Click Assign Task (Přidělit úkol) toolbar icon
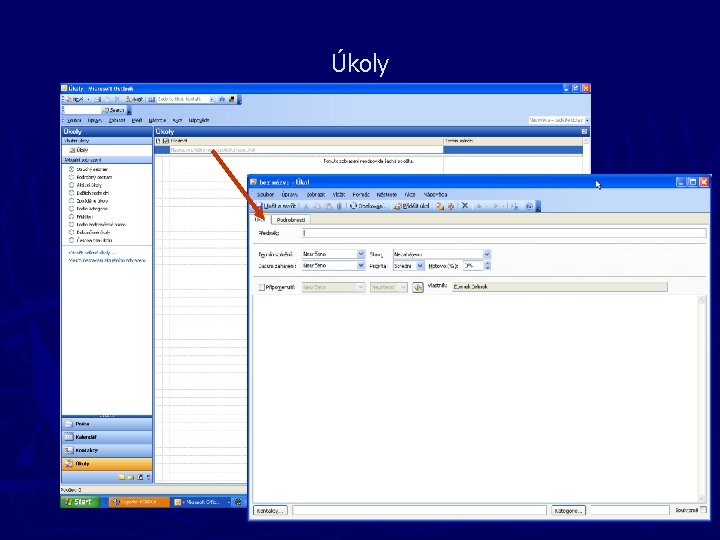 click(x=412, y=206)
